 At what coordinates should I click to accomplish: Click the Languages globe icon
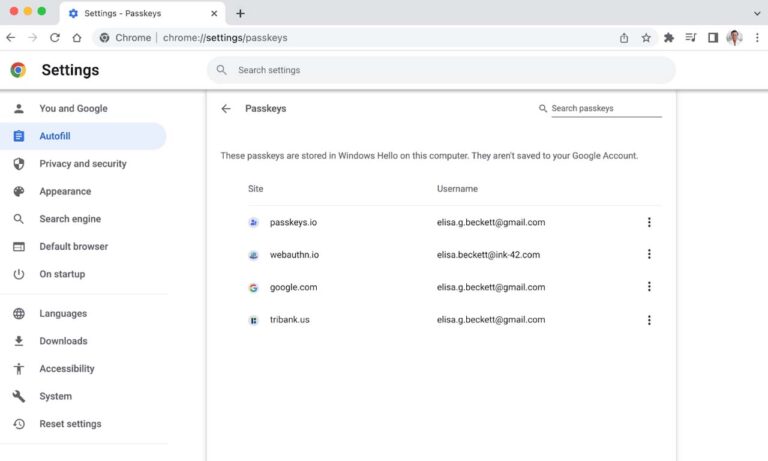pos(19,313)
